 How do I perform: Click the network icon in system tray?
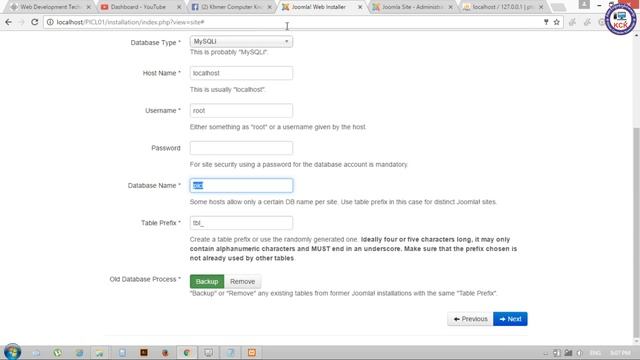point(568,353)
